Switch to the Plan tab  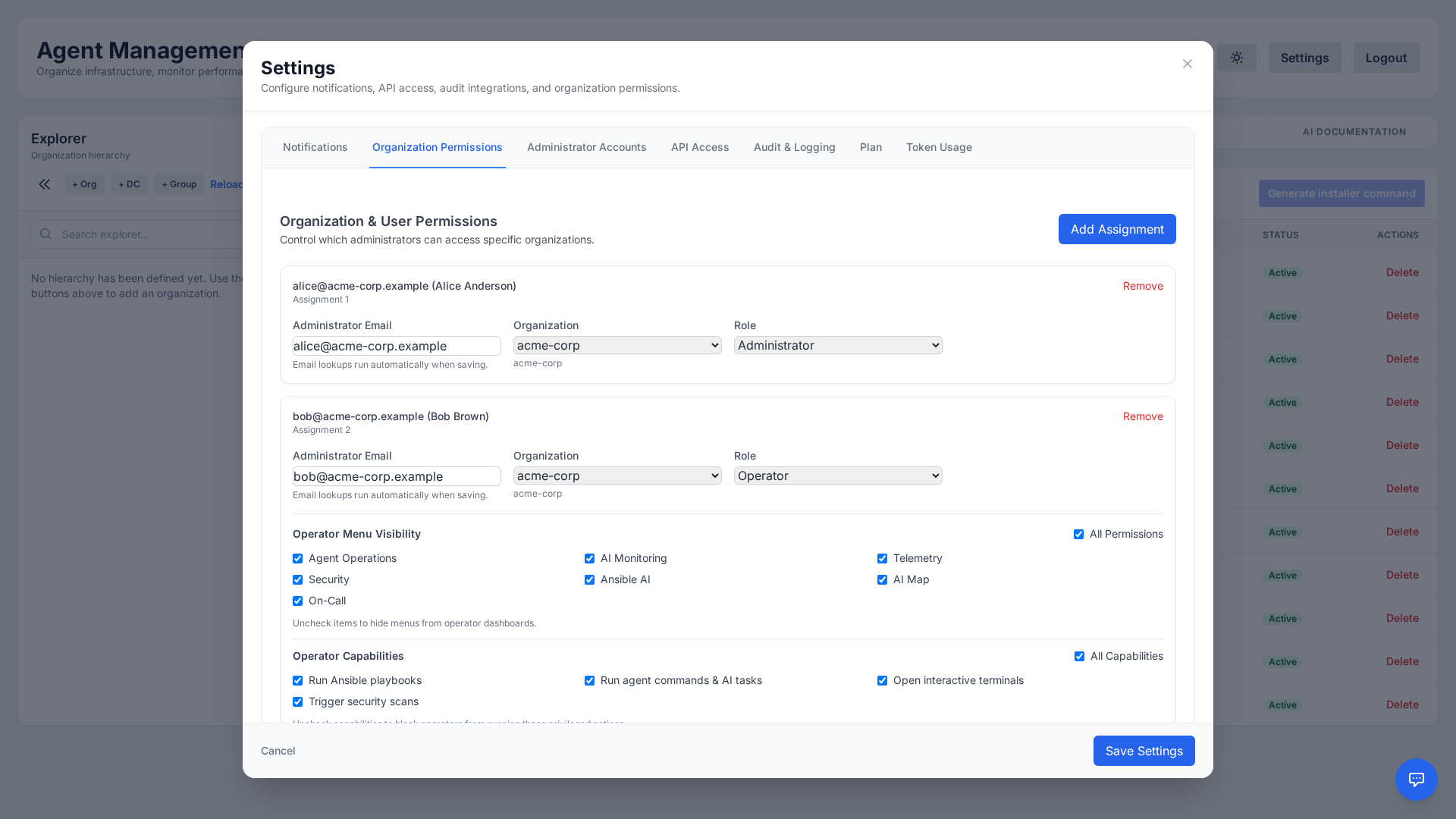871,147
